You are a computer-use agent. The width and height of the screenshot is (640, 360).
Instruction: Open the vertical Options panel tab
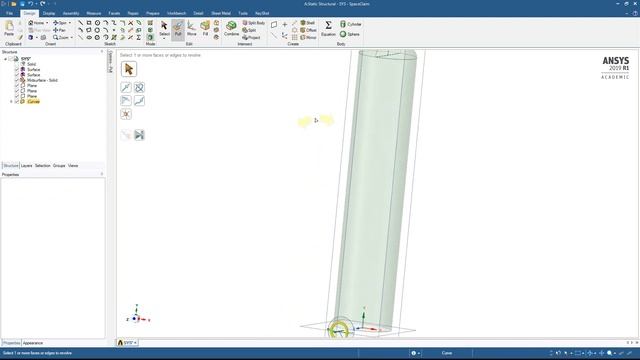[110, 62]
